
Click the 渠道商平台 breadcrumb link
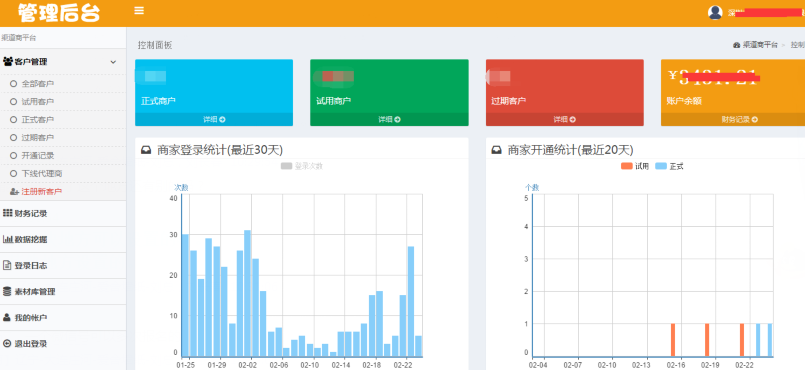[760, 45]
